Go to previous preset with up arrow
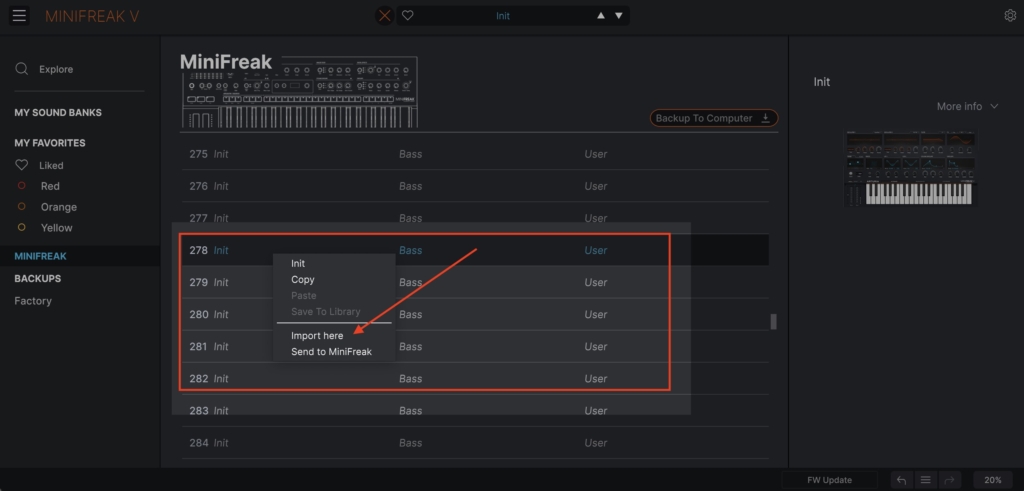This screenshot has width=1024, height=491. coord(600,15)
